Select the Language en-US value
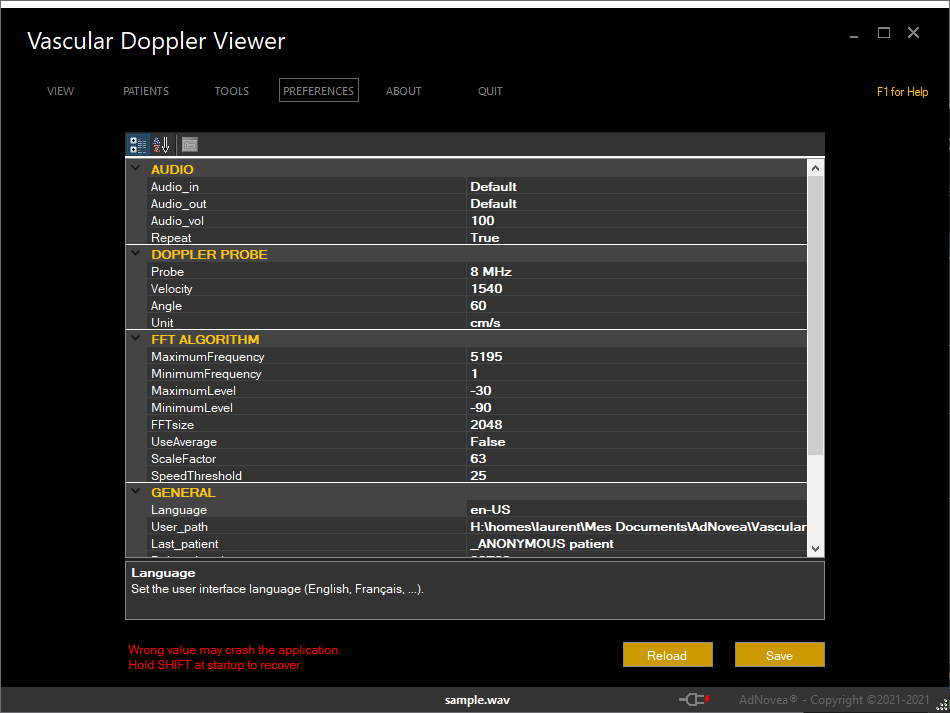Screen dimensions: 950x713 click(637, 509)
